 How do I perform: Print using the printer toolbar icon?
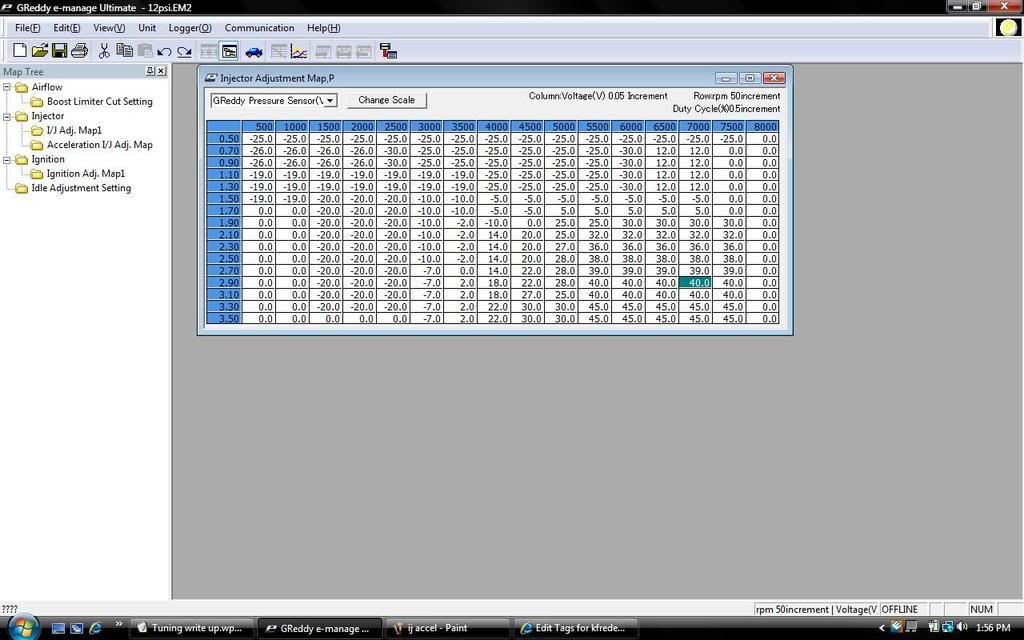[x=80, y=51]
